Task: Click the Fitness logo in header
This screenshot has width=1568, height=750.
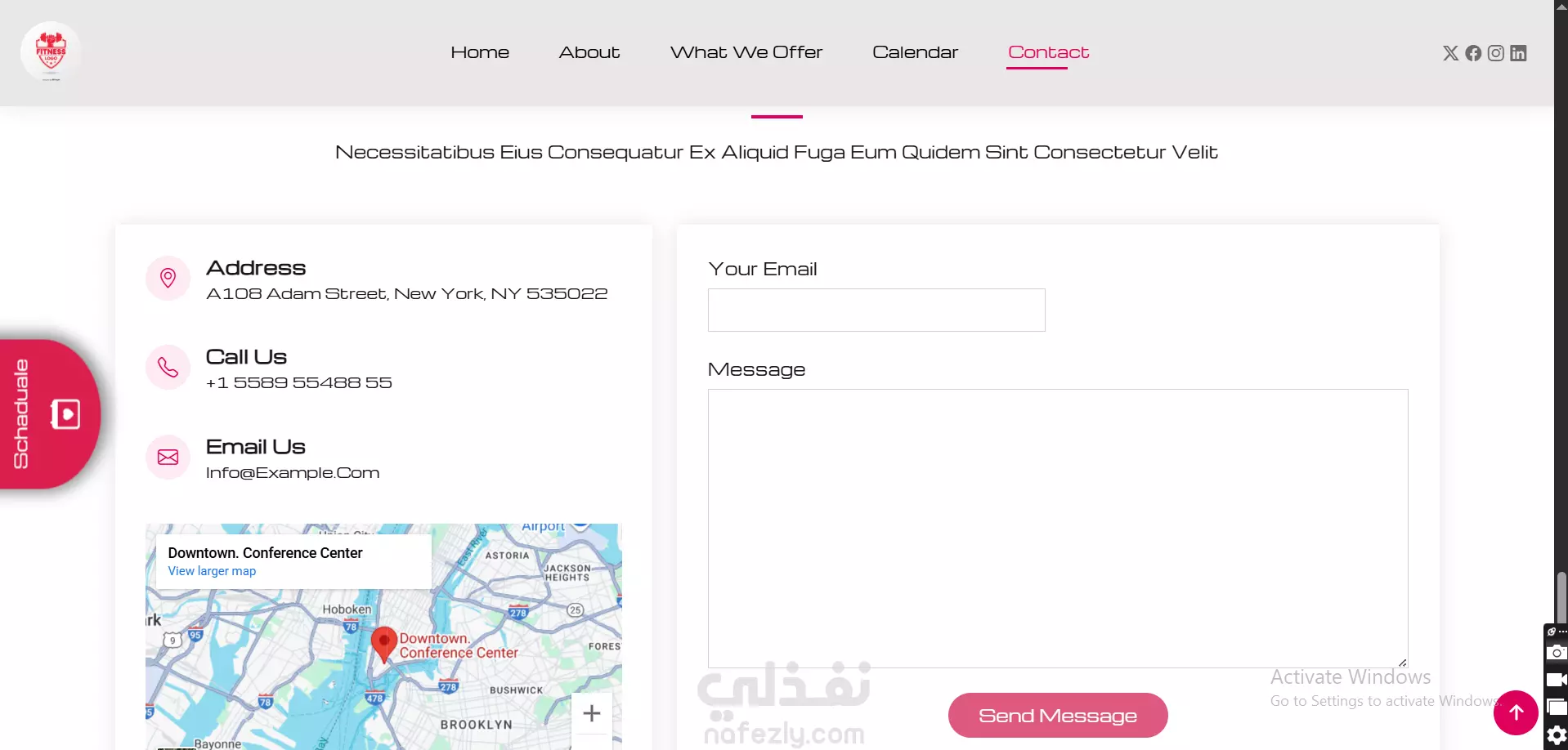Action: (x=51, y=51)
